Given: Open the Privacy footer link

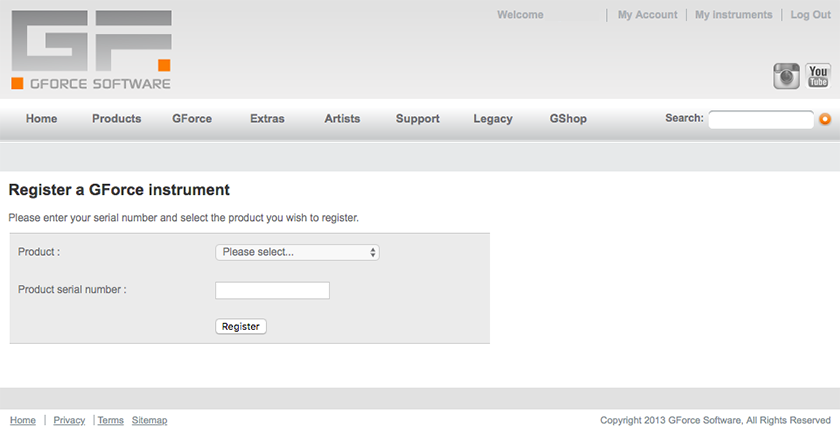Looking at the screenshot, I should [69, 420].
